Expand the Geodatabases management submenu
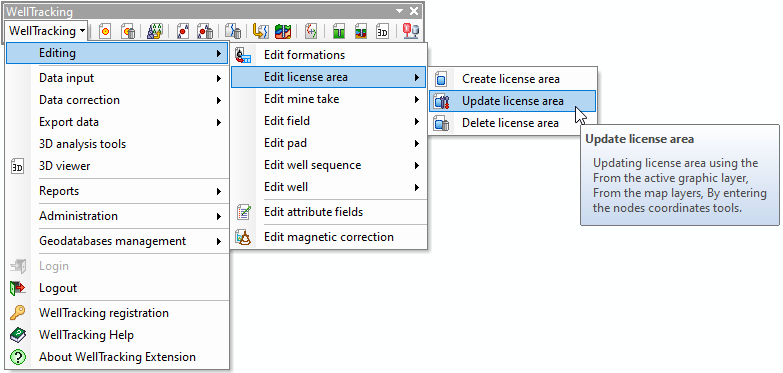The width and height of the screenshot is (783, 373). [219, 241]
